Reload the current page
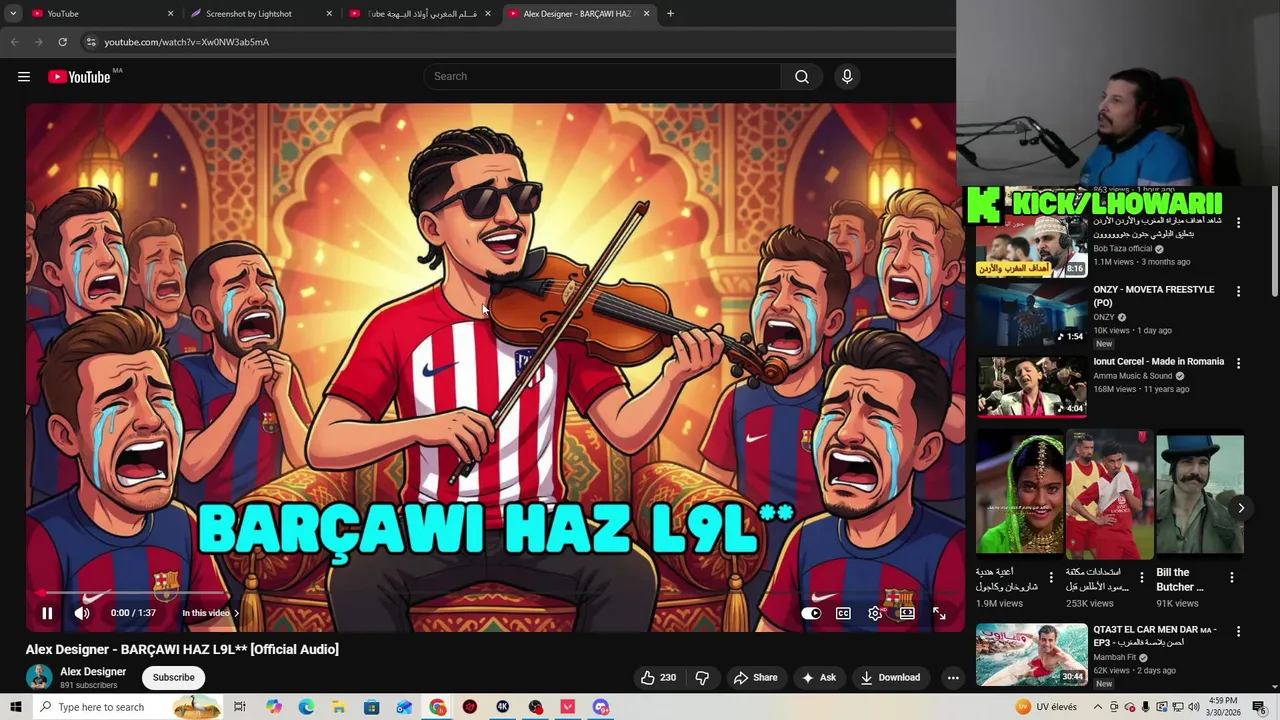Viewport: 1280px width, 720px height. click(62, 42)
